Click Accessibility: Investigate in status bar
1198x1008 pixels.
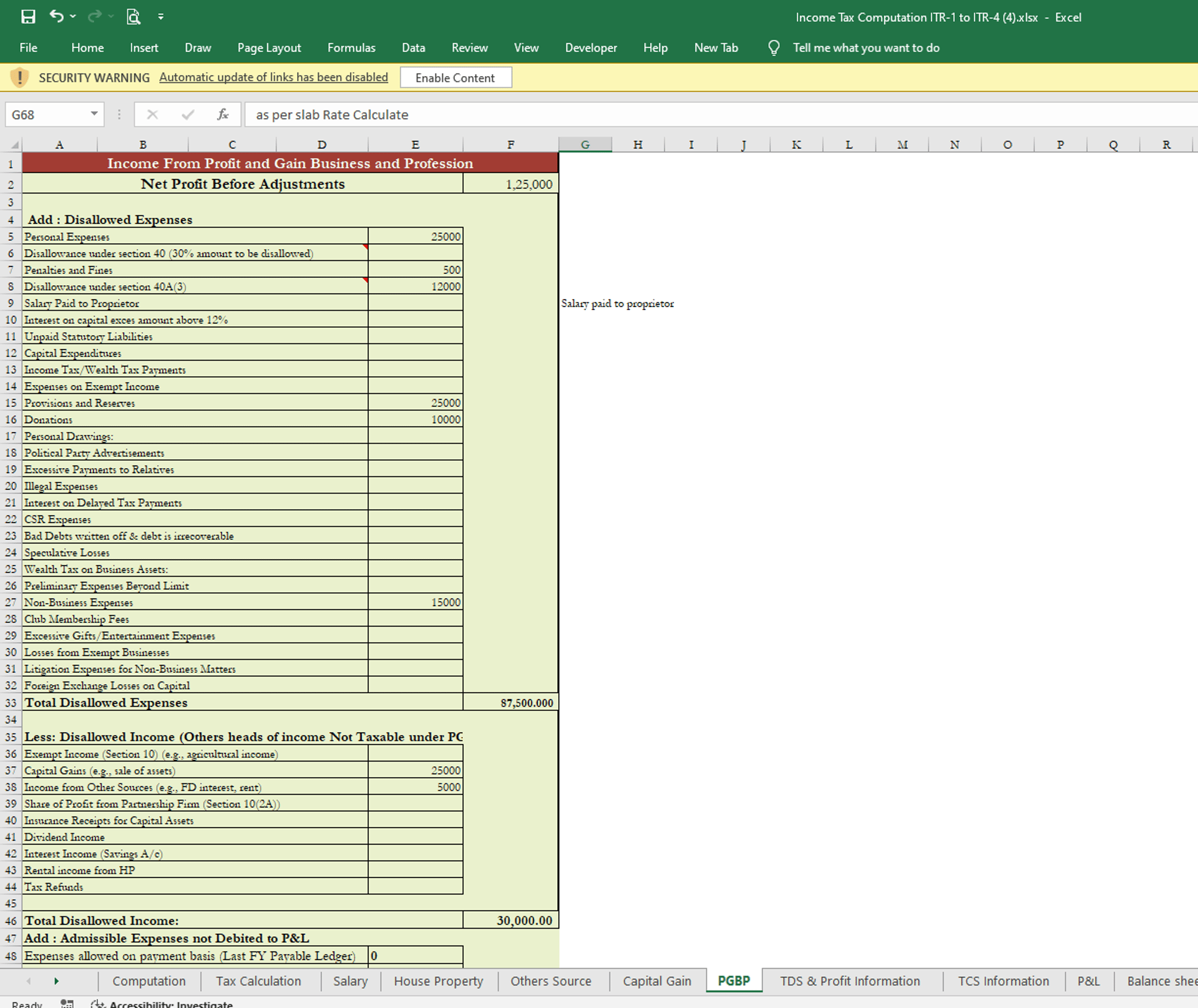(x=170, y=1004)
